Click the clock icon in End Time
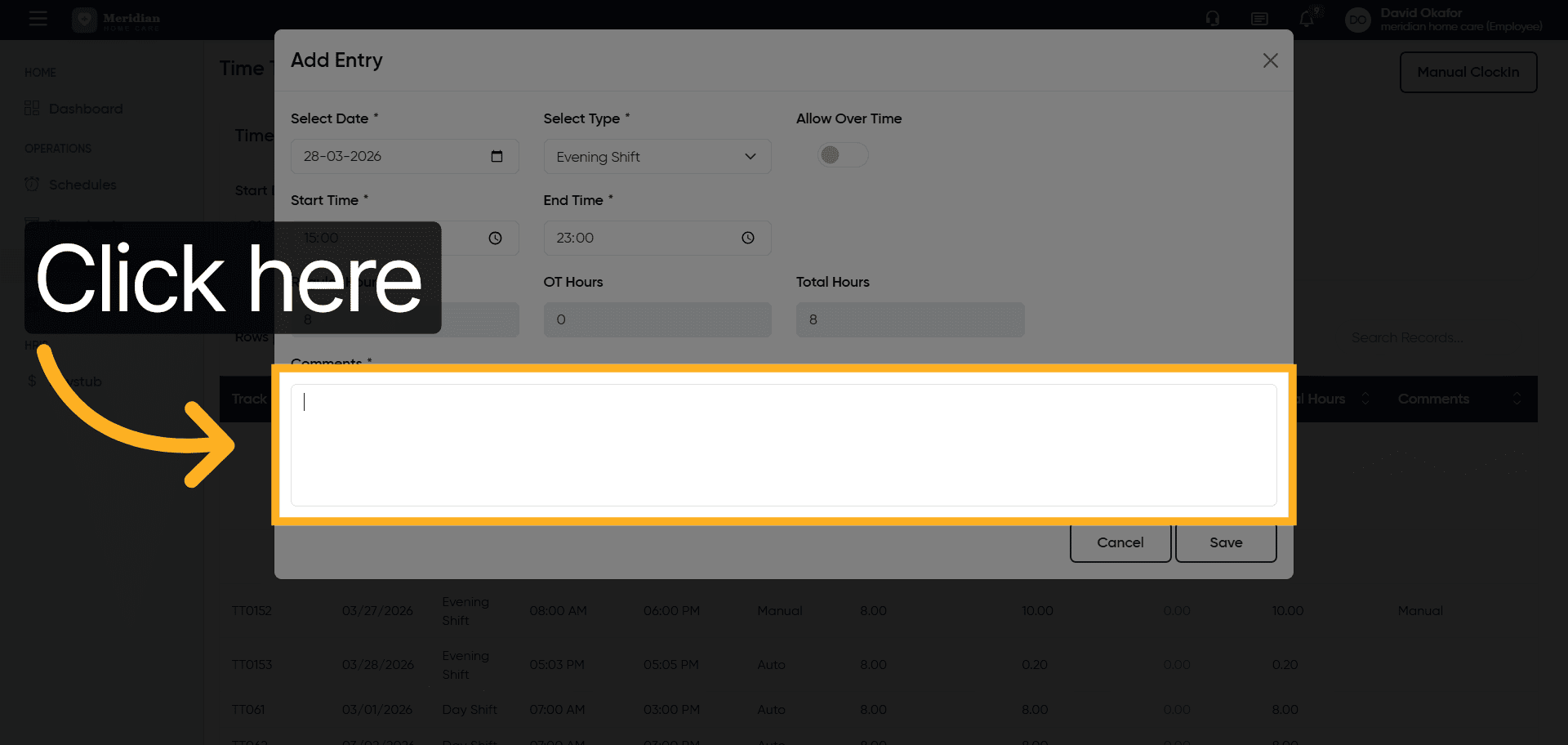 pyautogui.click(x=747, y=238)
